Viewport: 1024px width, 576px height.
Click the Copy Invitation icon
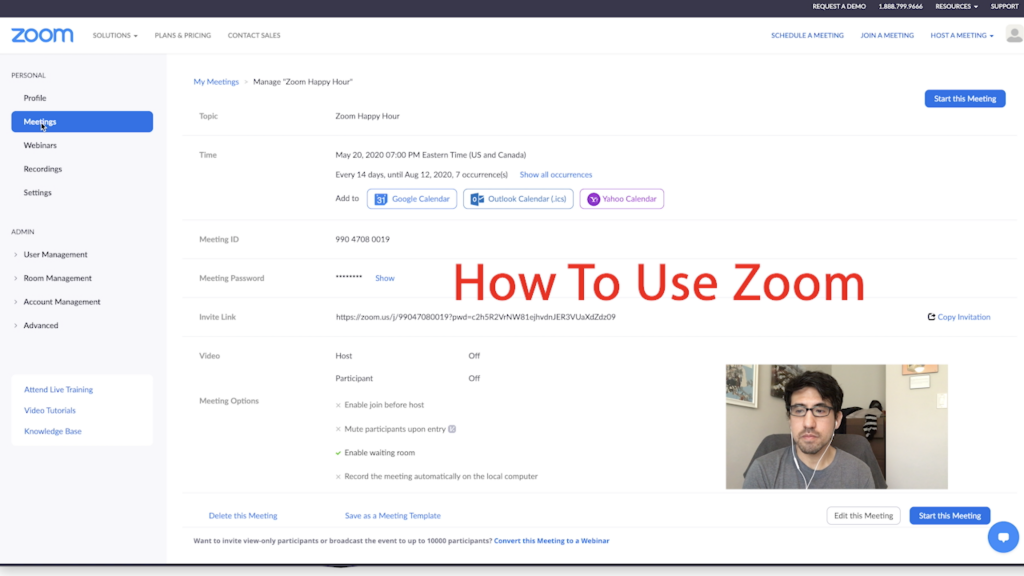(930, 316)
